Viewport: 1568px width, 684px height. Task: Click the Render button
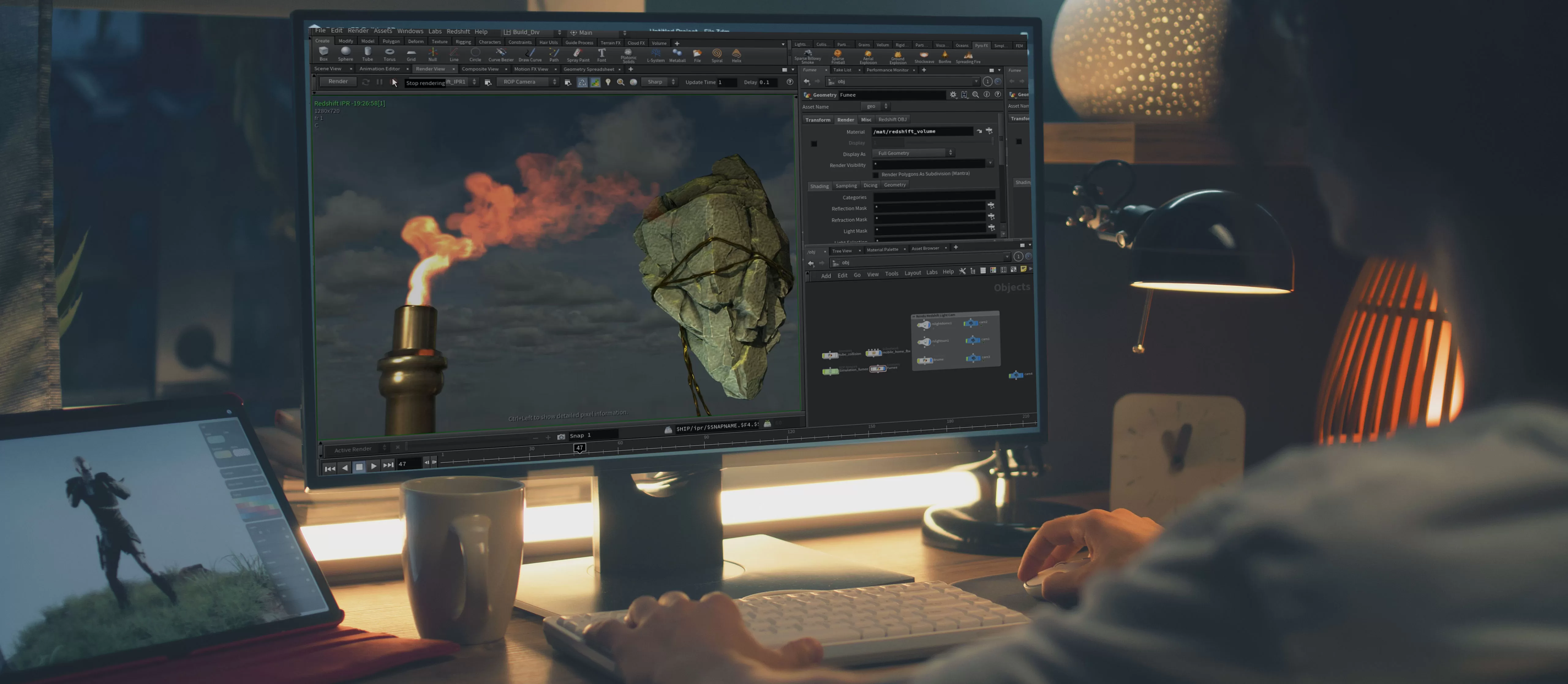[338, 82]
